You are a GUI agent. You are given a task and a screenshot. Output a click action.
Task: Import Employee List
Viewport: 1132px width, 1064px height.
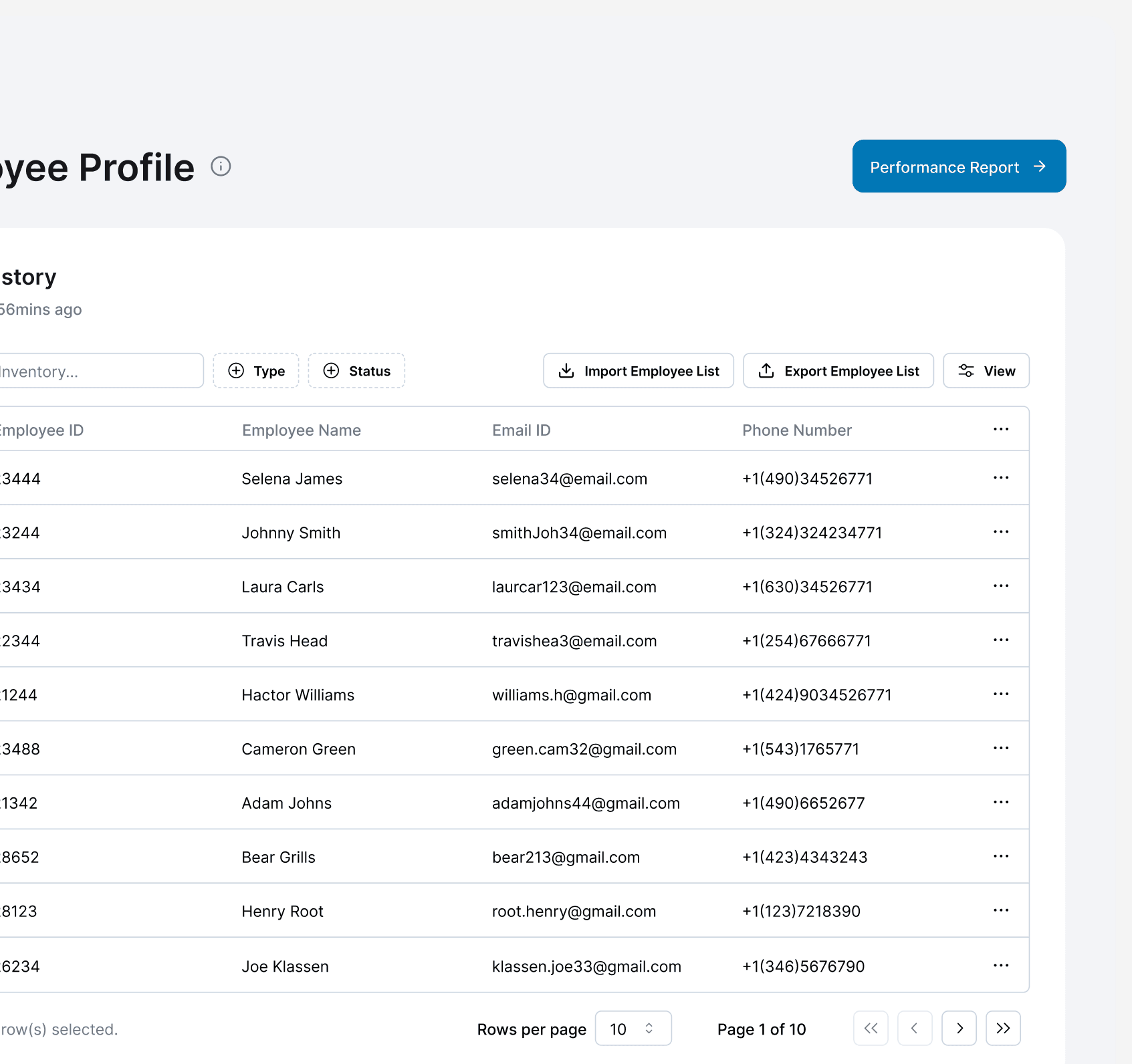point(637,370)
